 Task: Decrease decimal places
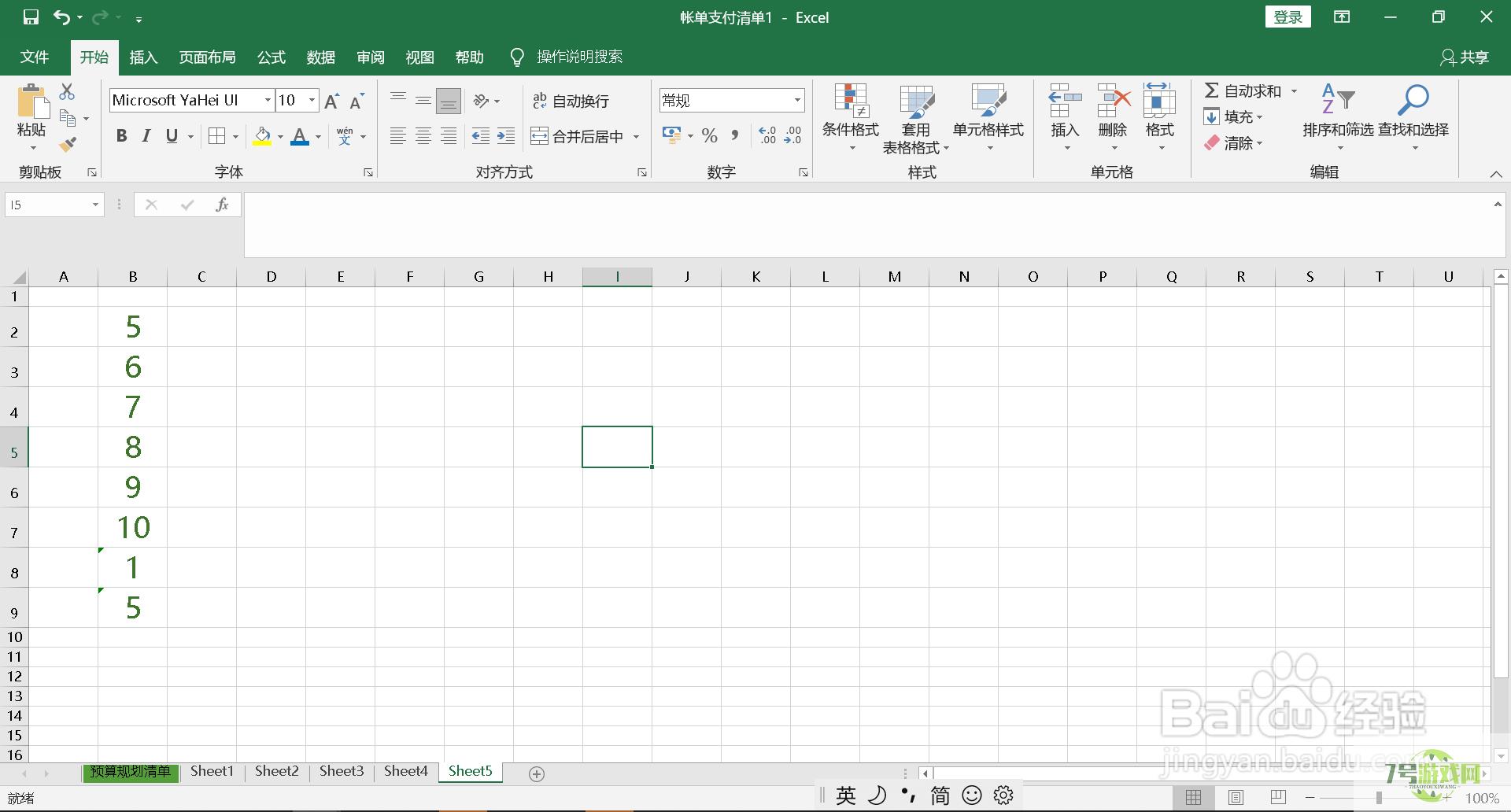(792, 136)
